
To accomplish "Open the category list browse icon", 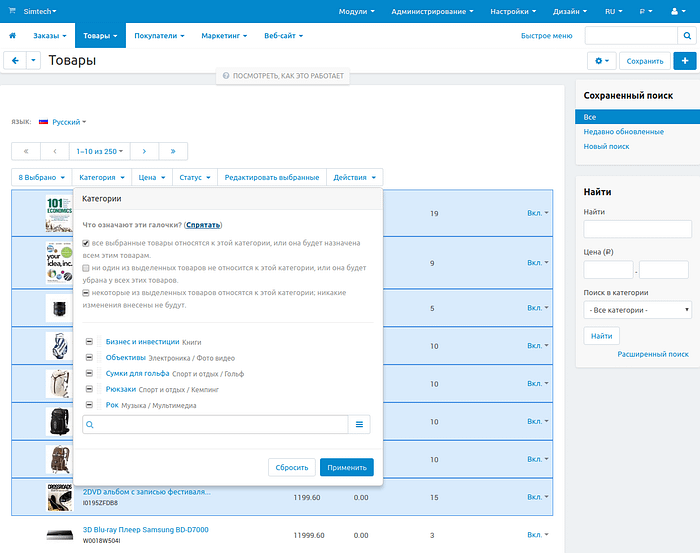I will [359, 425].
